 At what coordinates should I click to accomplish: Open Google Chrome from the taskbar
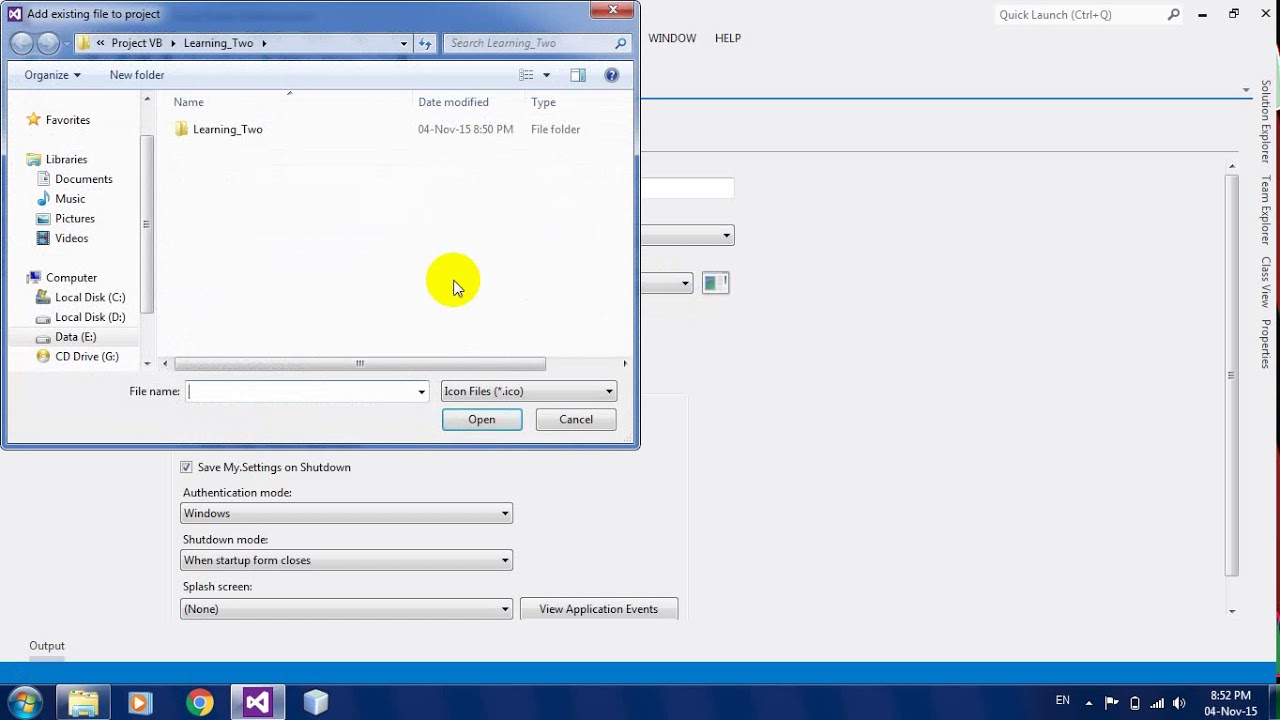199,701
